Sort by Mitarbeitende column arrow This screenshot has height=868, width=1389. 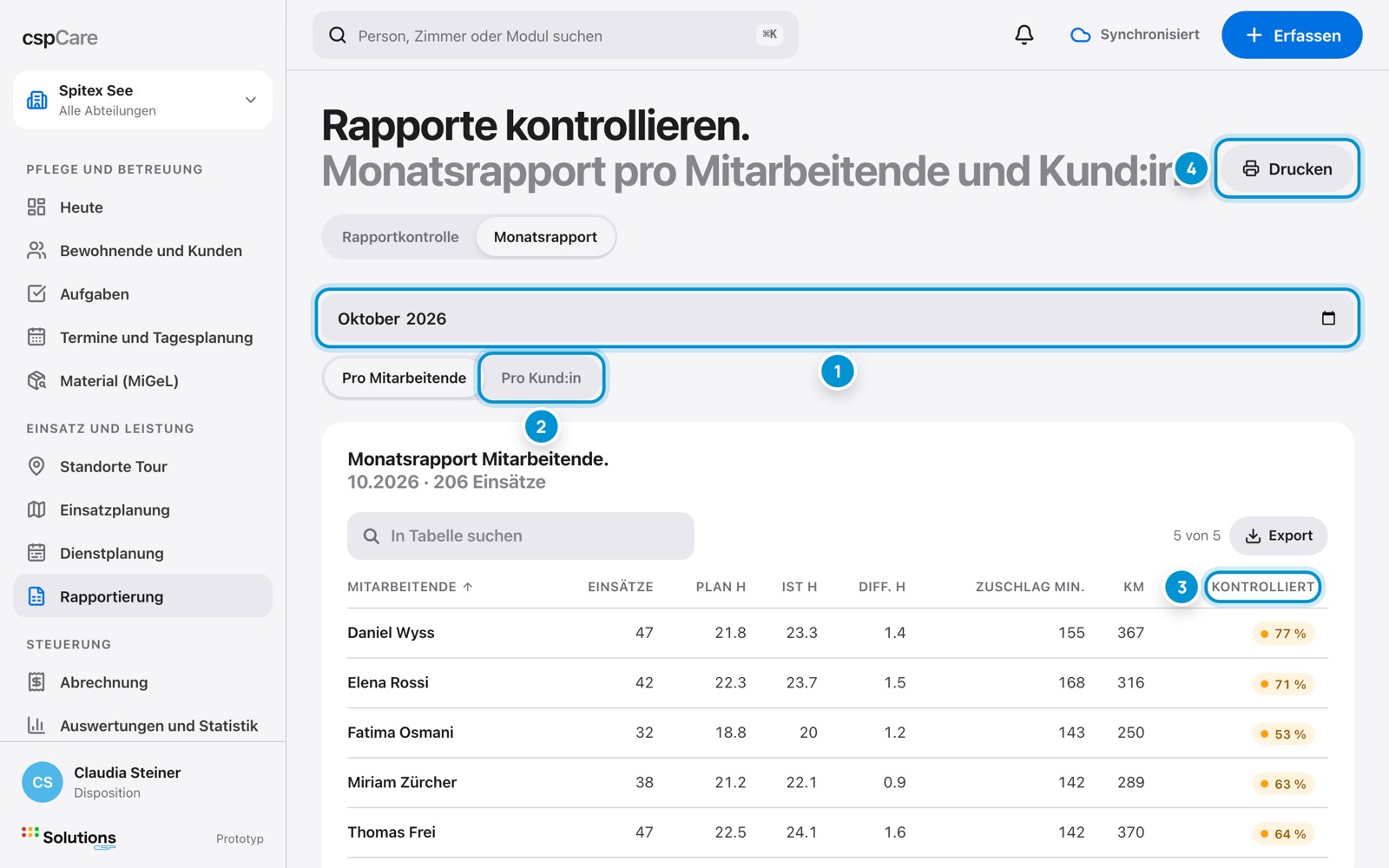(x=468, y=587)
